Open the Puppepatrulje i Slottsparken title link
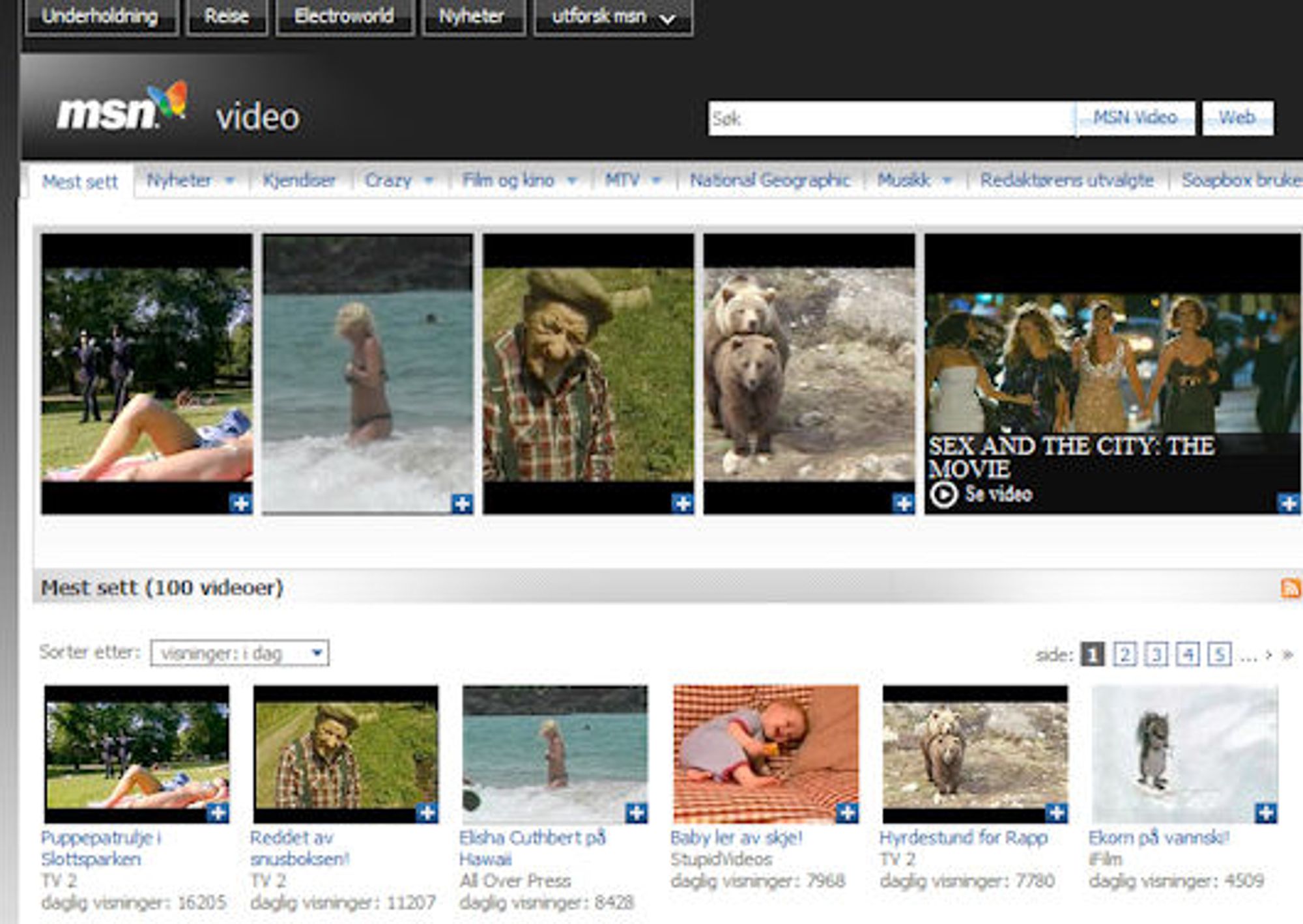The height and width of the screenshot is (924, 1303). click(101, 848)
